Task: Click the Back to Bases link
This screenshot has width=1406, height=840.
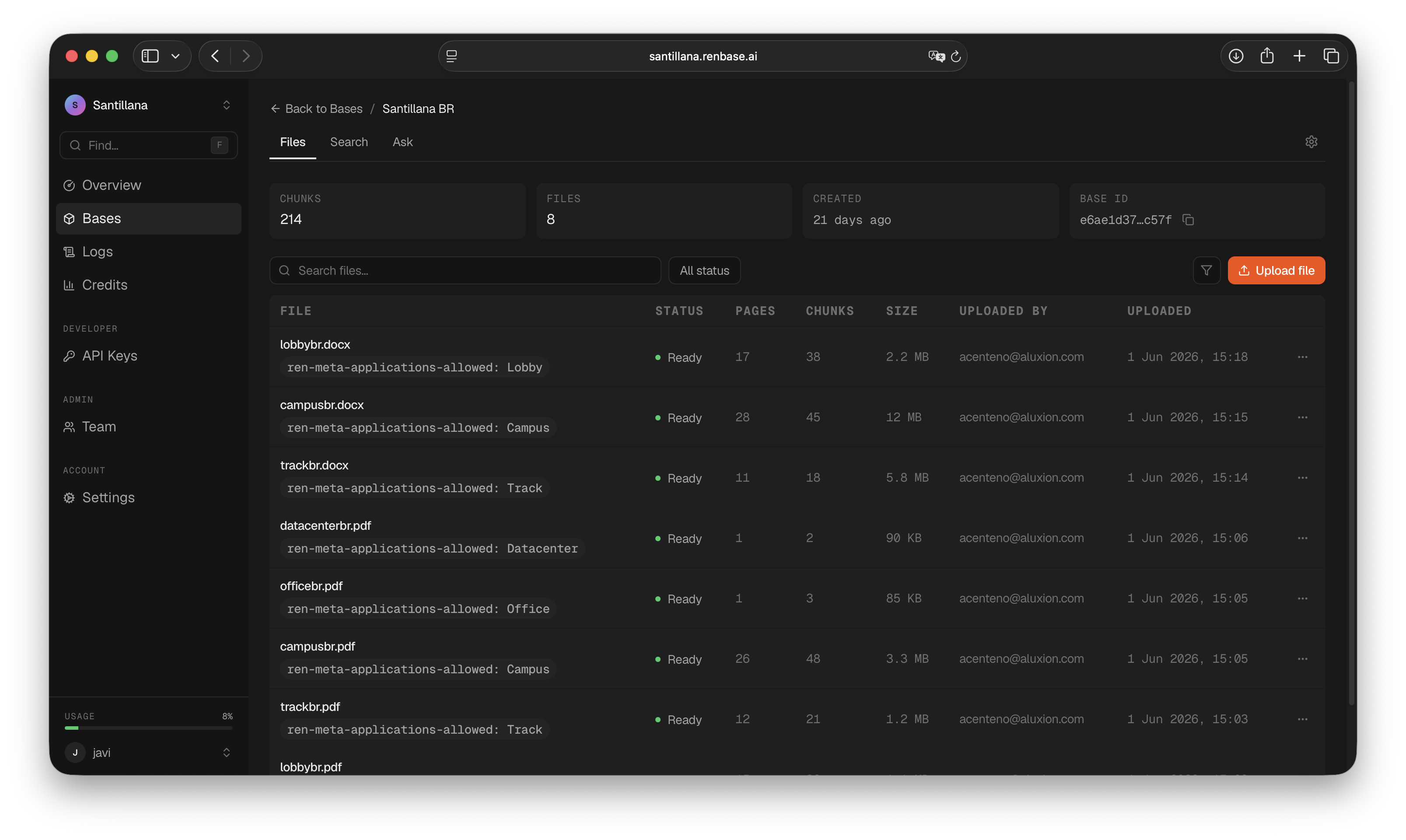Action: 316,108
